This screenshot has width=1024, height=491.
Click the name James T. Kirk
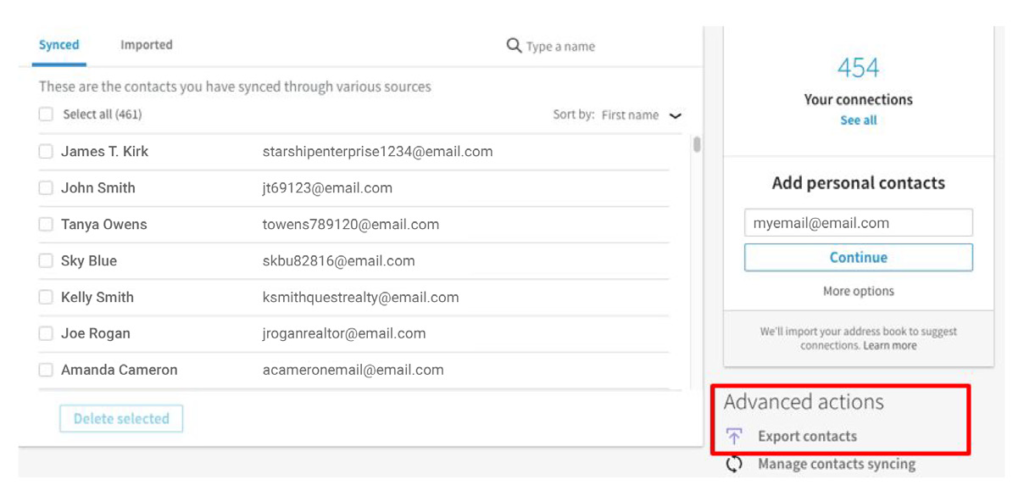[104, 151]
